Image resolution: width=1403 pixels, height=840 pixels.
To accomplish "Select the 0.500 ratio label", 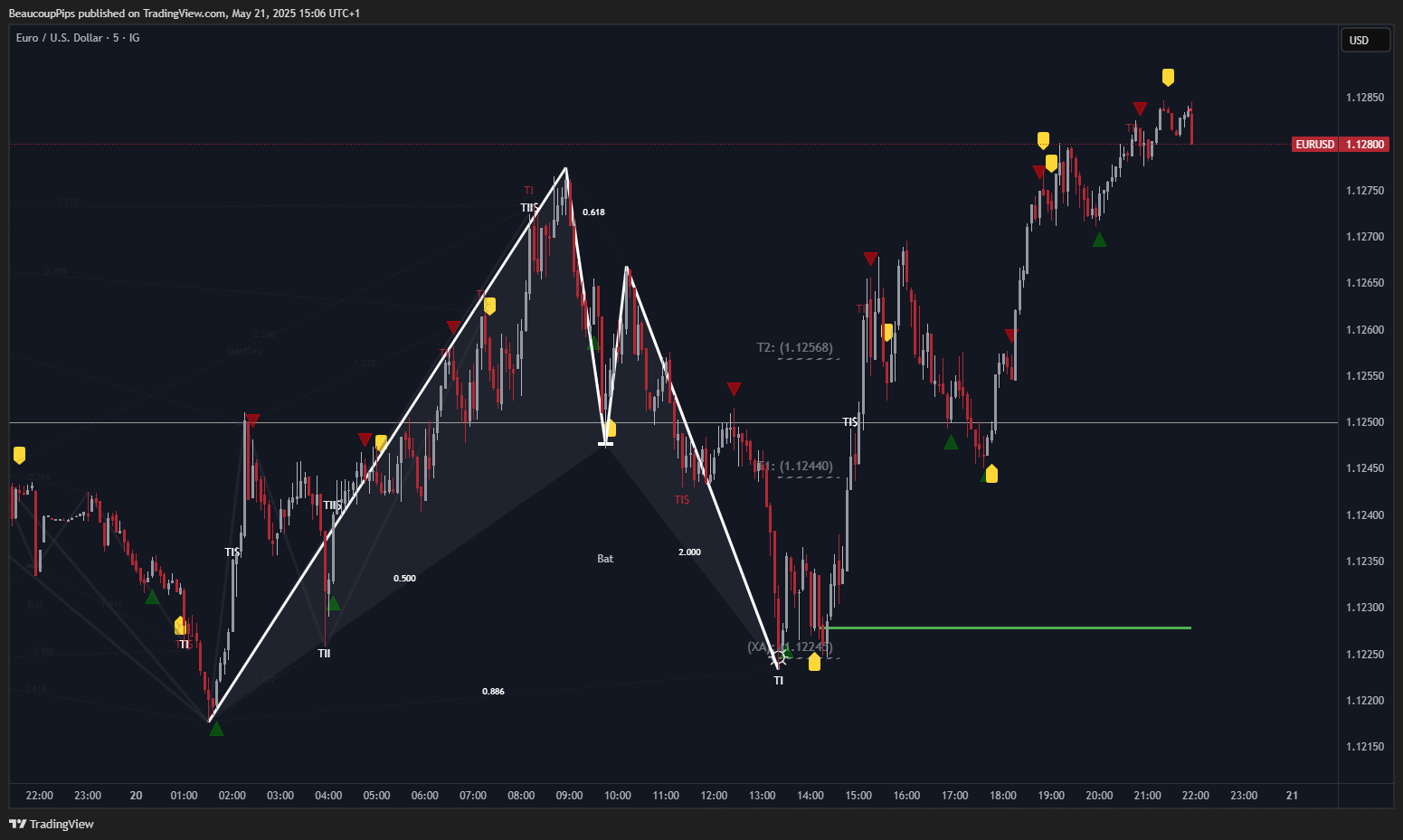I will point(404,579).
